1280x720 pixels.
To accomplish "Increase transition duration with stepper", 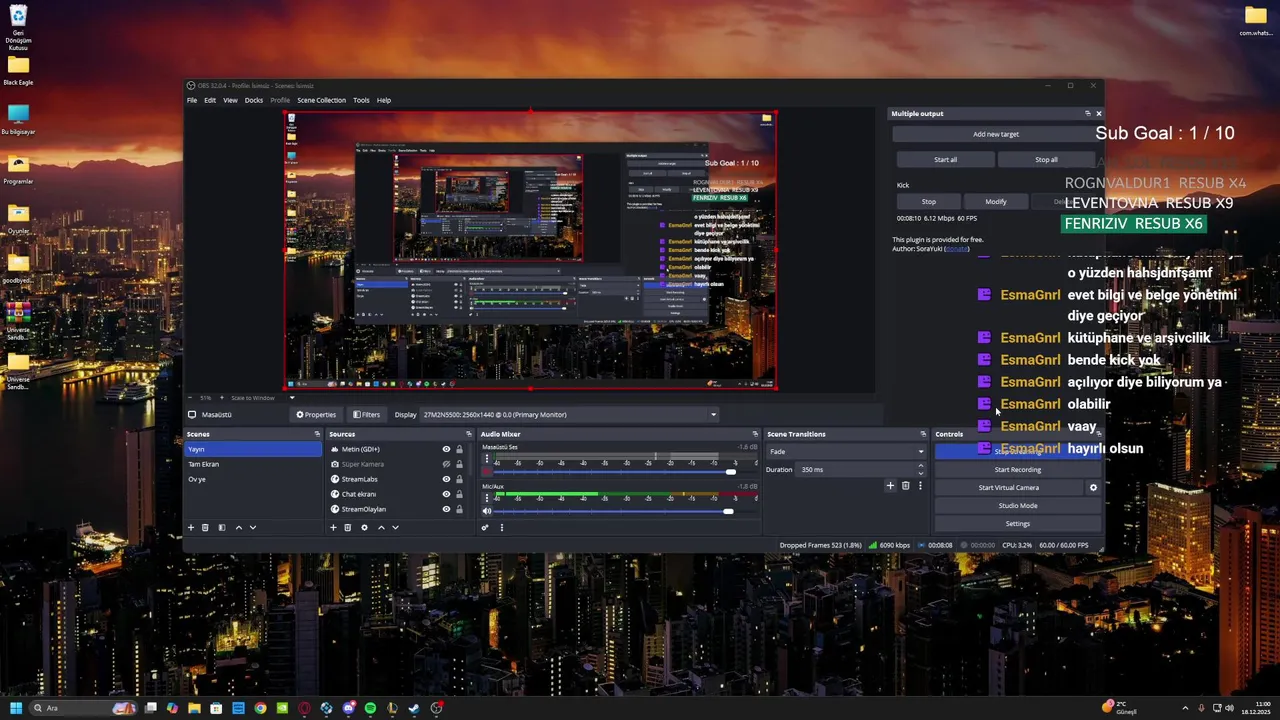I will click(920, 466).
